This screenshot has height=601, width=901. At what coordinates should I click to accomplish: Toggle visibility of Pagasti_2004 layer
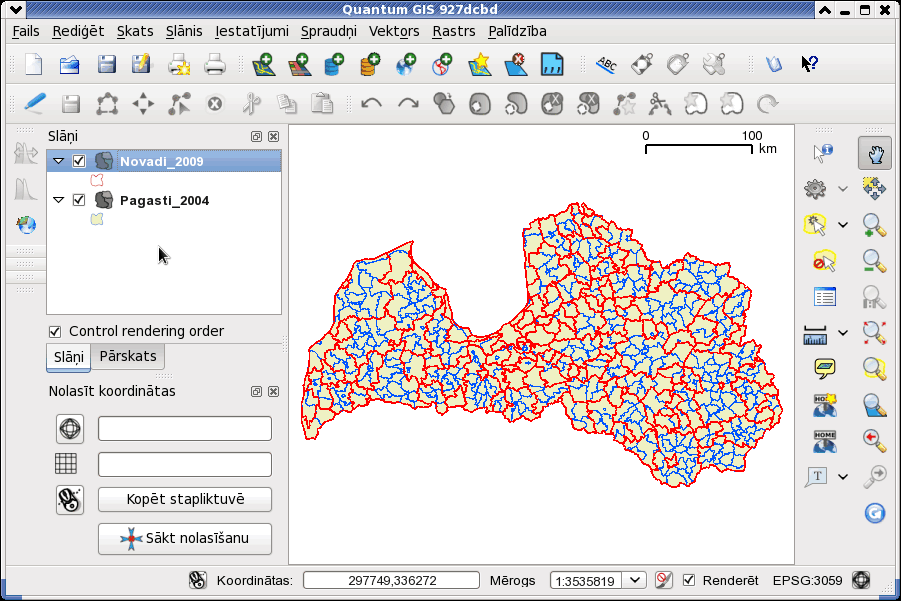(x=79, y=200)
